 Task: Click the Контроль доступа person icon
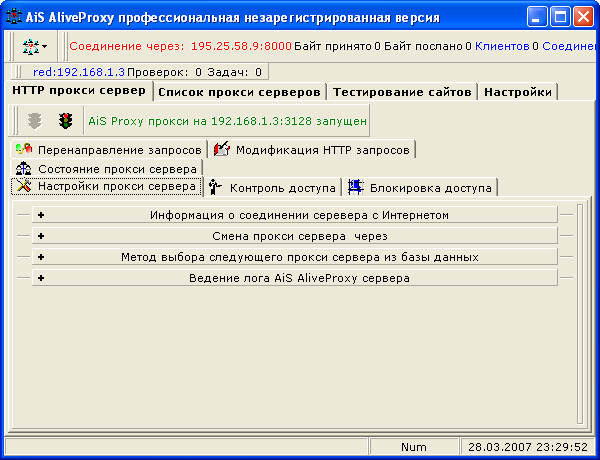point(215,187)
